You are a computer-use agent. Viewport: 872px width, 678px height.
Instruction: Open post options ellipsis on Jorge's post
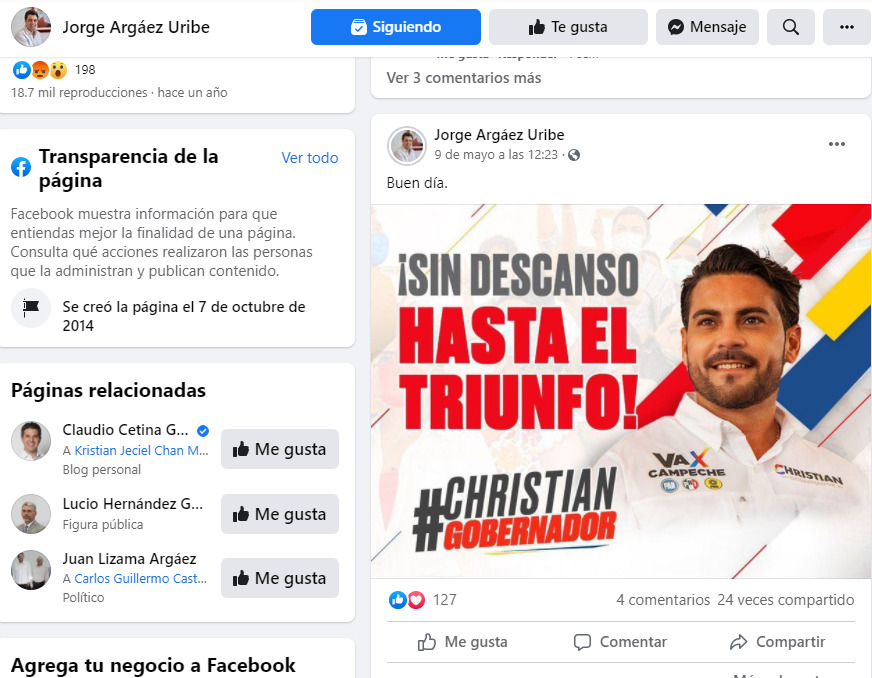(x=836, y=144)
